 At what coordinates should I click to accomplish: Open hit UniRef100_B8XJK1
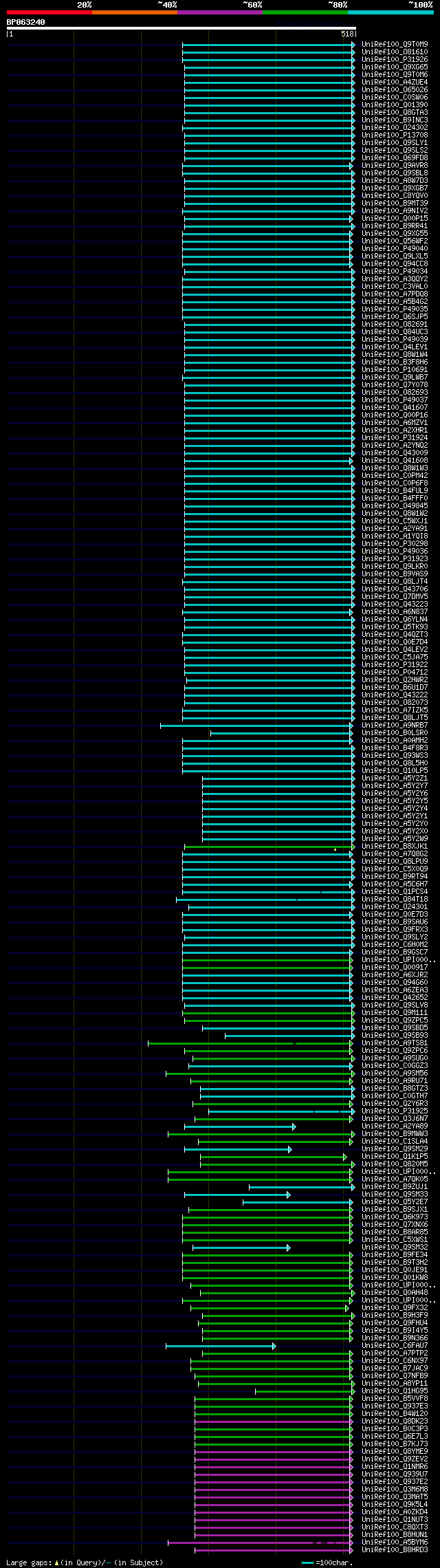[395, 847]
